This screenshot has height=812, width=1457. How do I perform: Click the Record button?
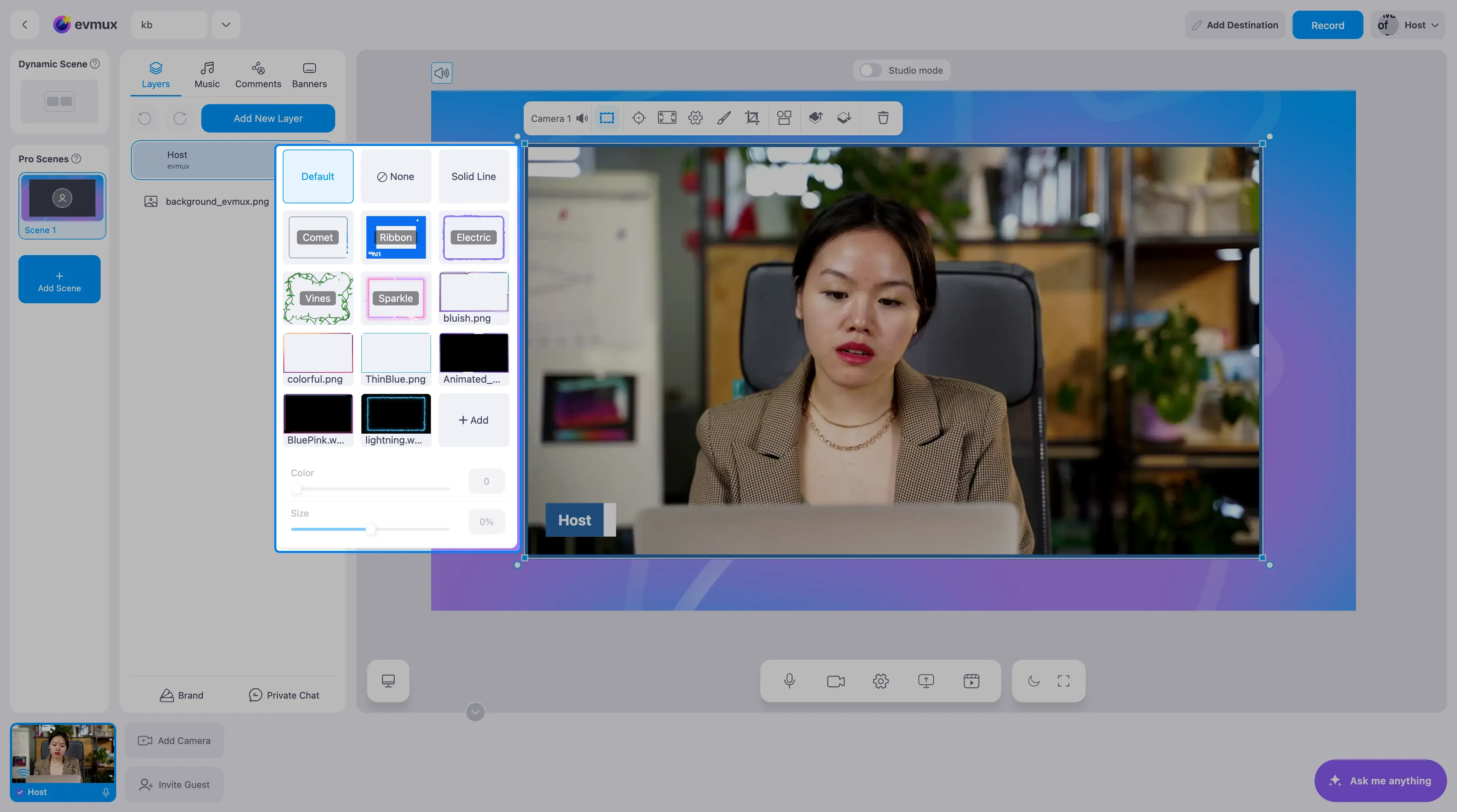tap(1327, 25)
